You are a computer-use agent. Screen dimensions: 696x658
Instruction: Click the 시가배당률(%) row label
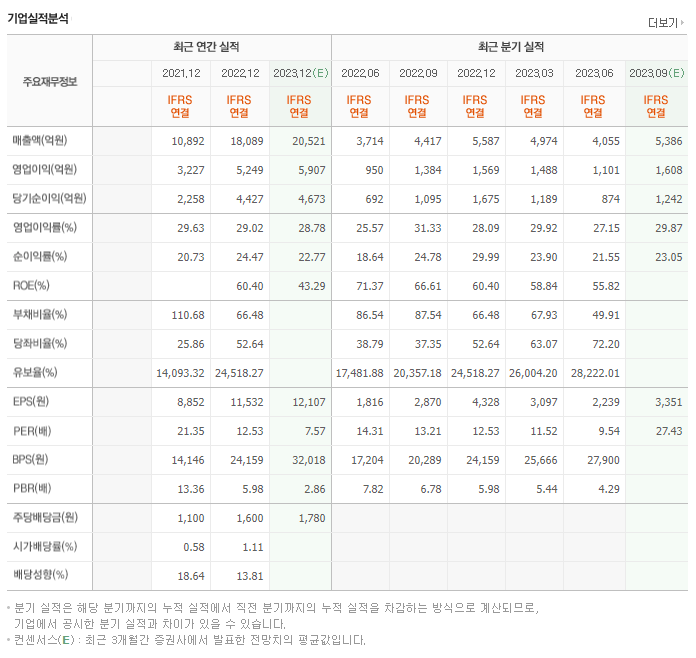point(45,547)
